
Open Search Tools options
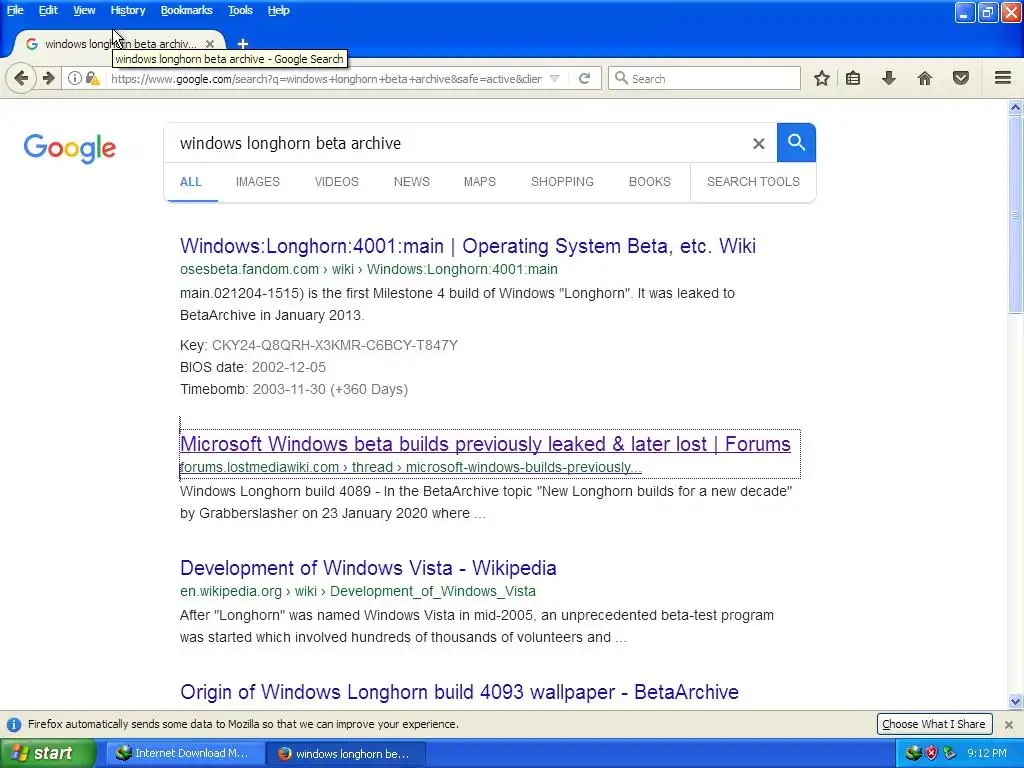pos(753,182)
